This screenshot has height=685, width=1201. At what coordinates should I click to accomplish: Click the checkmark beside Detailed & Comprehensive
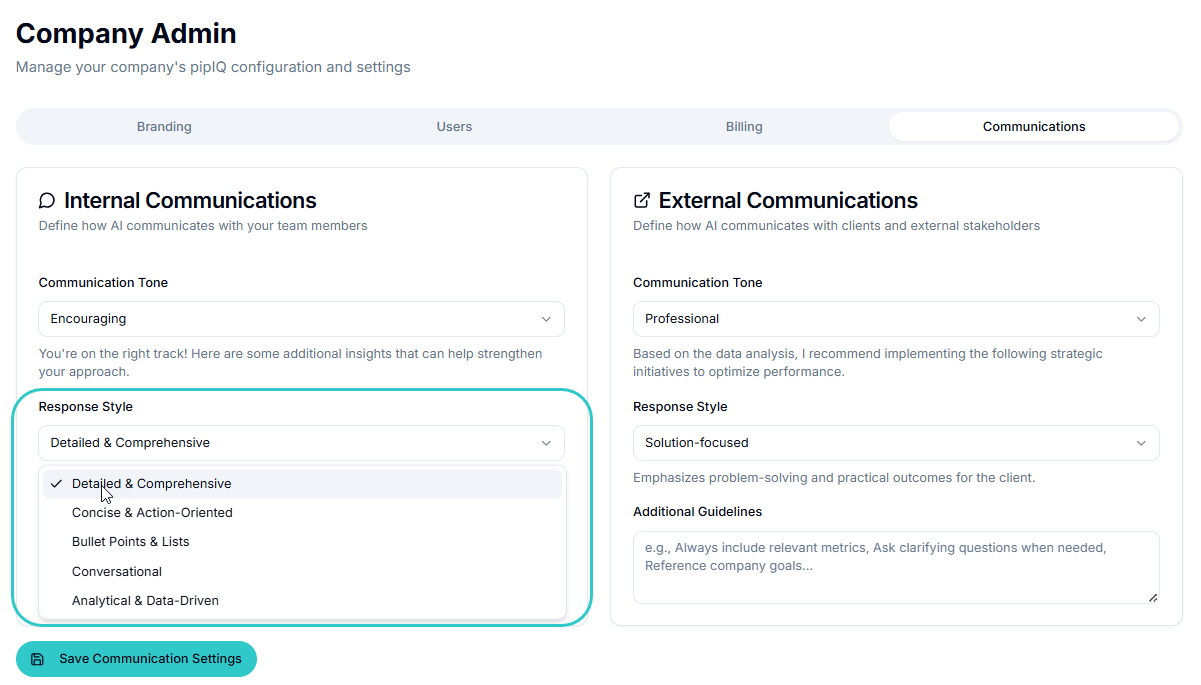click(57, 484)
